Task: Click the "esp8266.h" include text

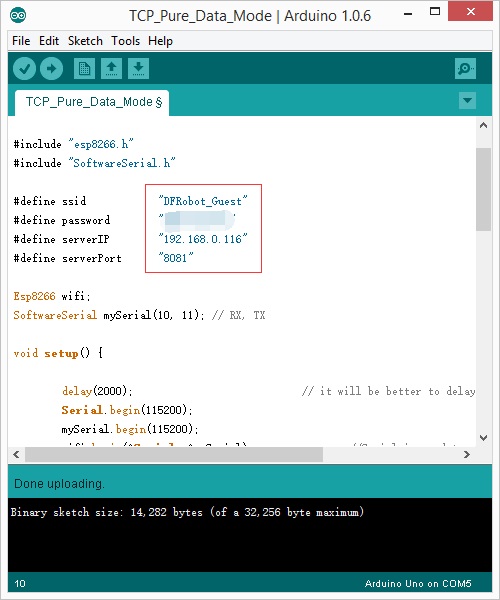Action: (x=101, y=144)
